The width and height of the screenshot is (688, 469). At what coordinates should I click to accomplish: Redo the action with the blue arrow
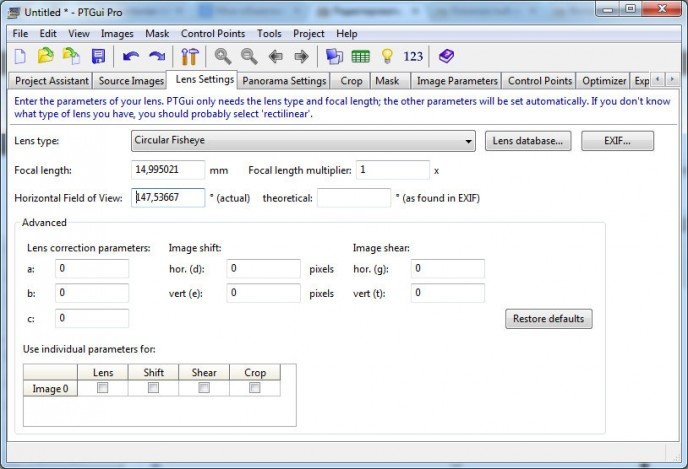coord(157,56)
